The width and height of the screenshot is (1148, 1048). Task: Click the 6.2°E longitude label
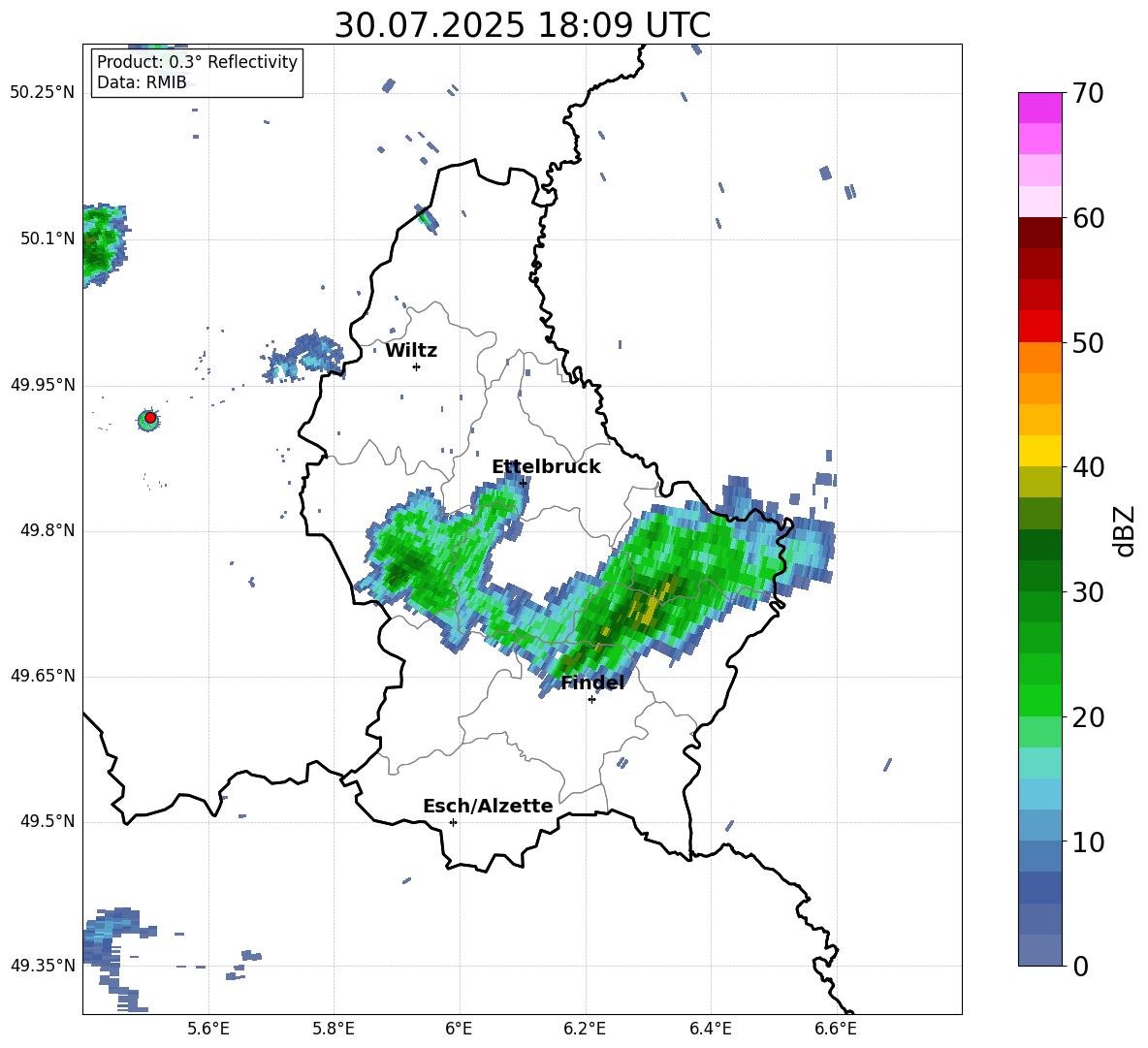tap(585, 1029)
